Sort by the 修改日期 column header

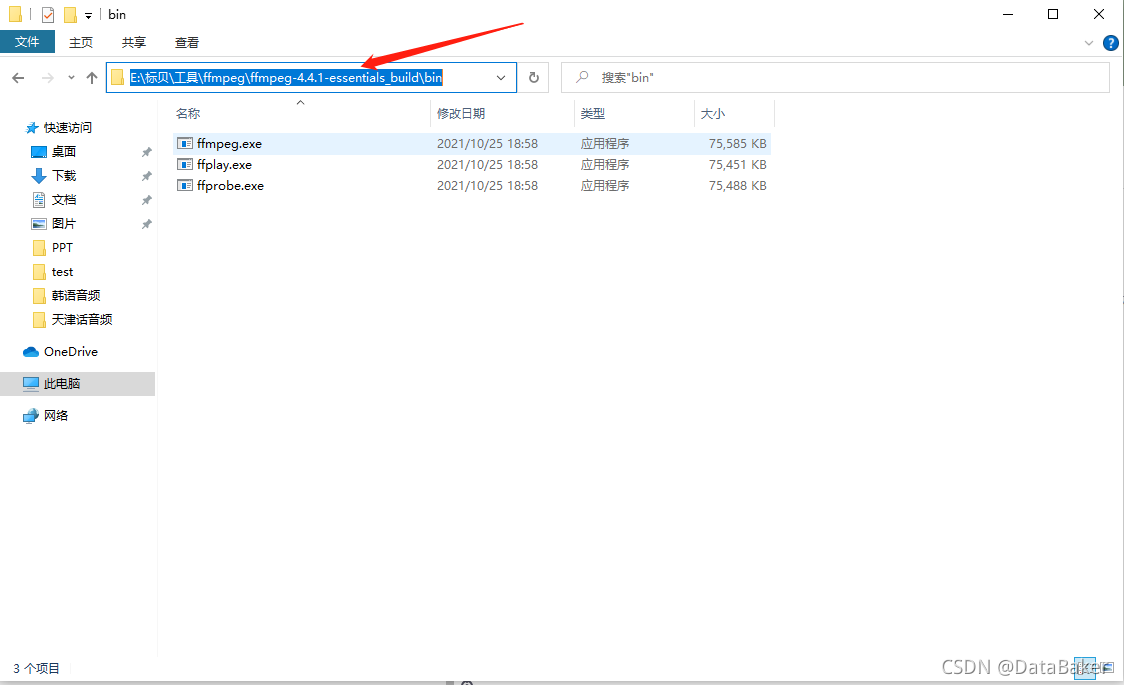coord(461,113)
